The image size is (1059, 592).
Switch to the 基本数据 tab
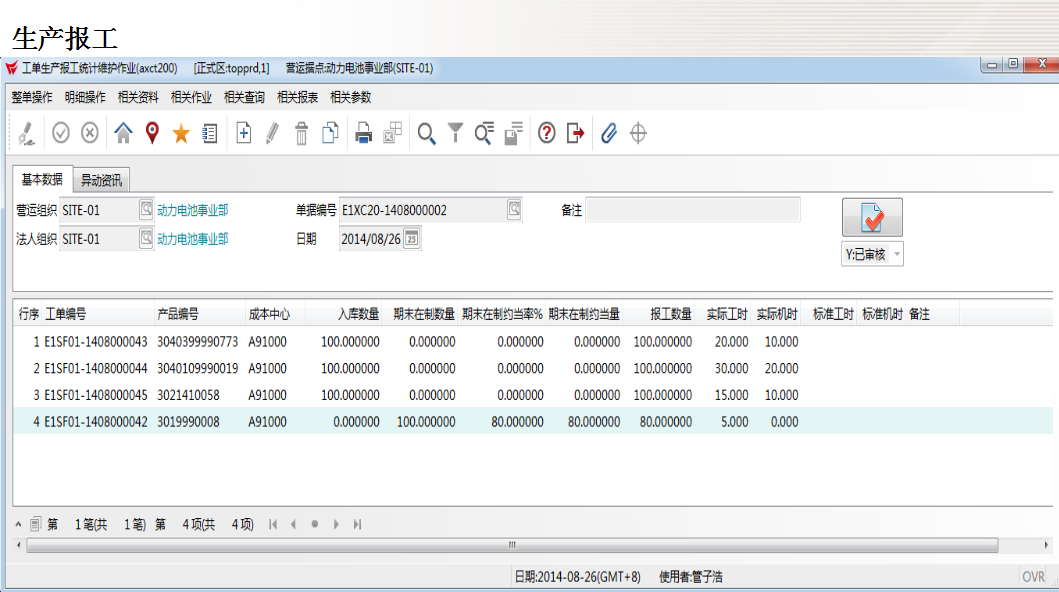click(x=42, y=179)
